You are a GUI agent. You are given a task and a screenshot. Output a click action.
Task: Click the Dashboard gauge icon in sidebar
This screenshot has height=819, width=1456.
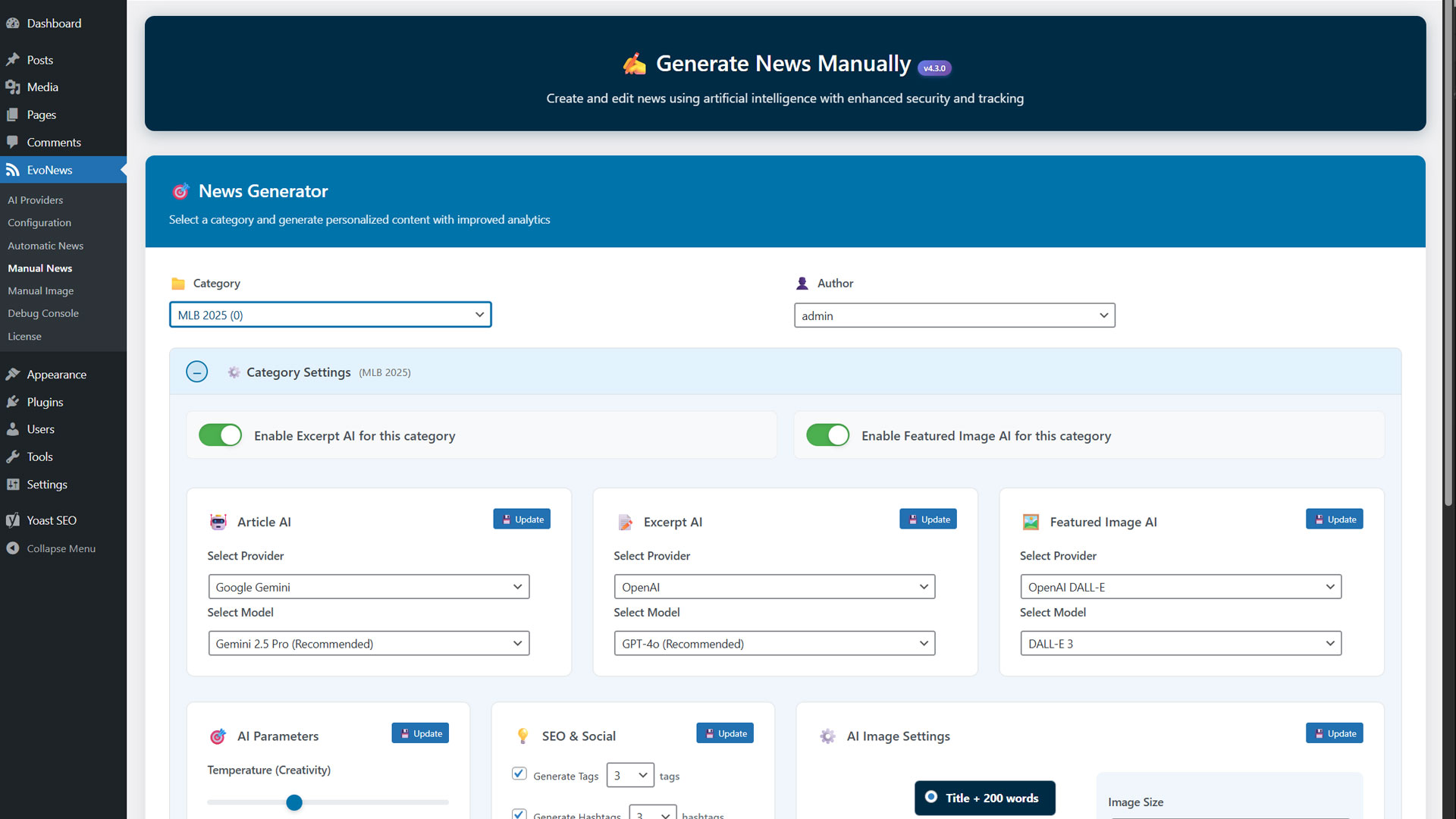[x=13, y=24]
